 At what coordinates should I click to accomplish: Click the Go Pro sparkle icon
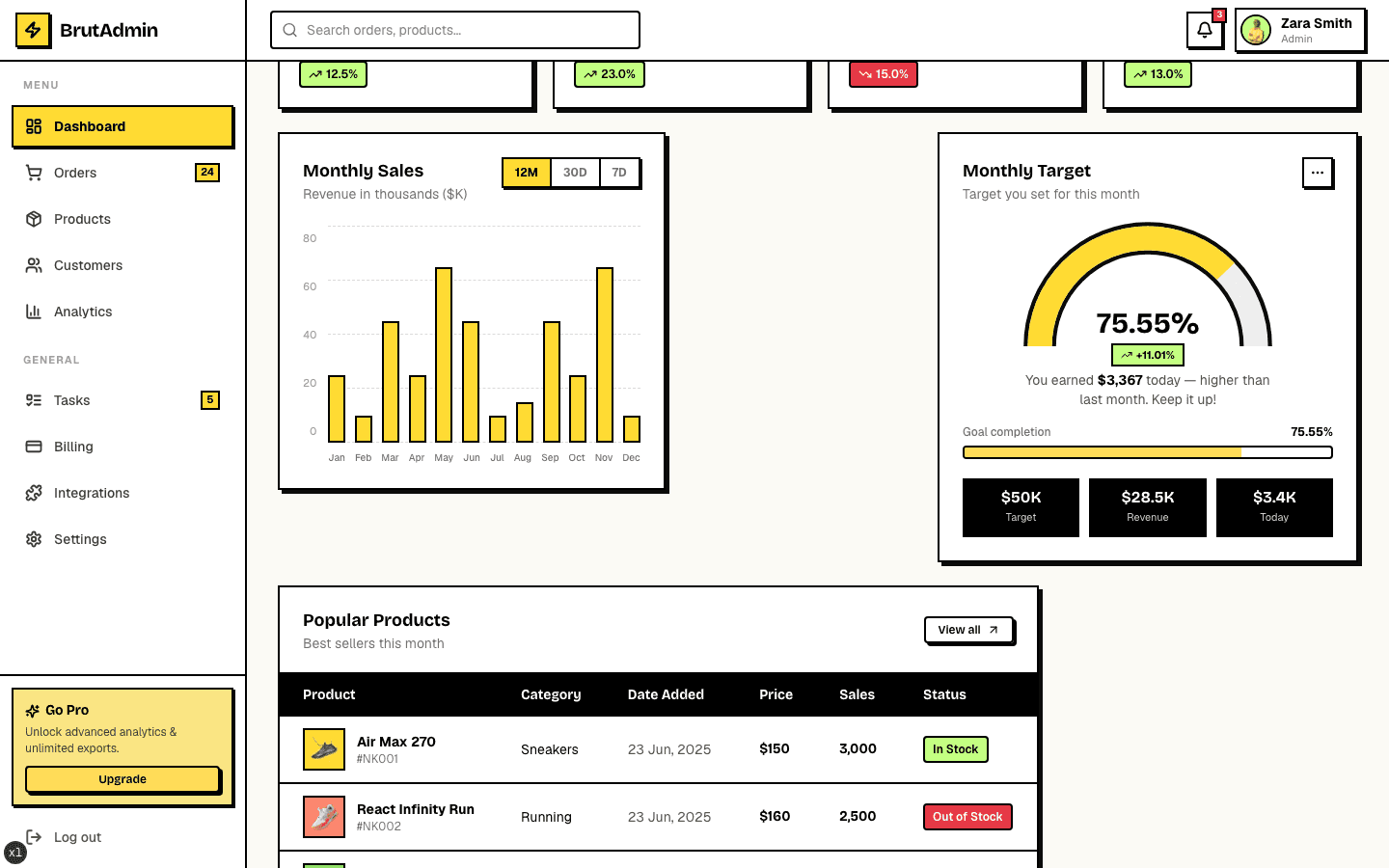pos(33,711)
